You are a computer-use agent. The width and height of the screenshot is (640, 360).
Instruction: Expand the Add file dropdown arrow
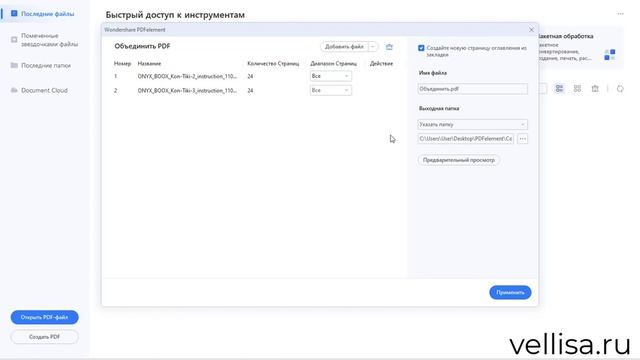click(x=373, y=47)
